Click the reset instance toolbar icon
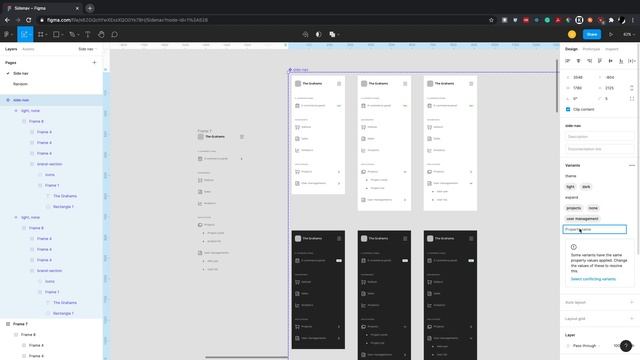This screenshot has height=360, width=640. pyautogui.click(x=305, y=35)
